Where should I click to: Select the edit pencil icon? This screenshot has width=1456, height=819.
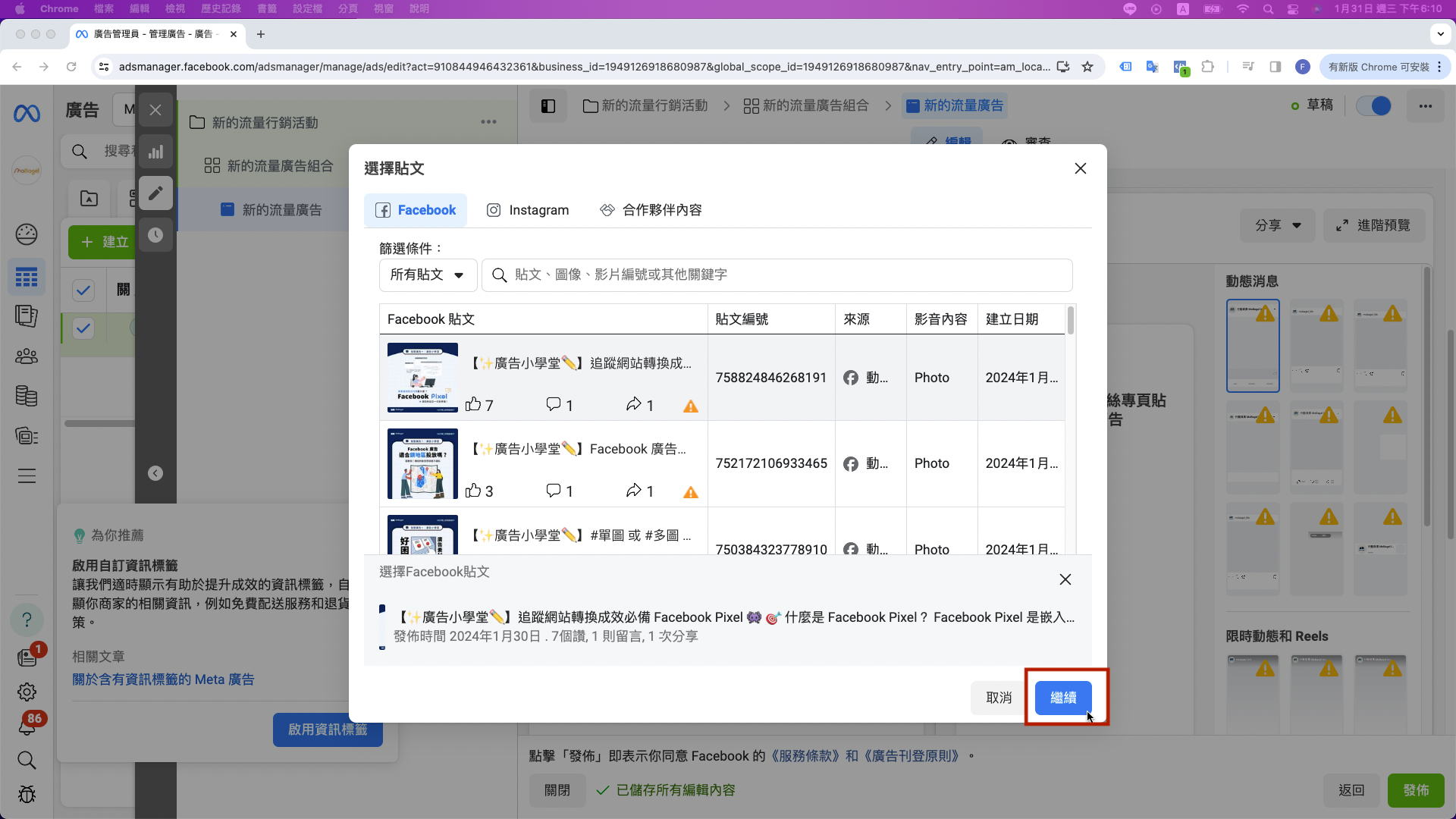point(155,193)
